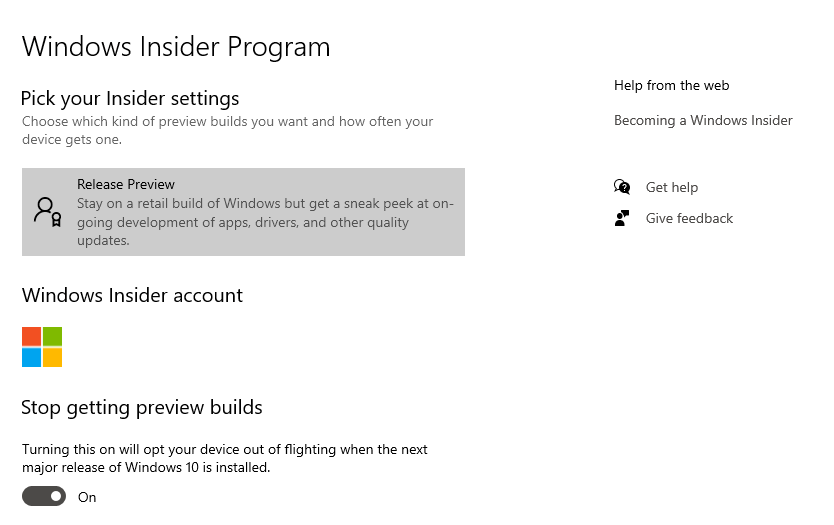Click the Pick your Insider settings heading
The image size is (834, 525).
tap(131, 98)
